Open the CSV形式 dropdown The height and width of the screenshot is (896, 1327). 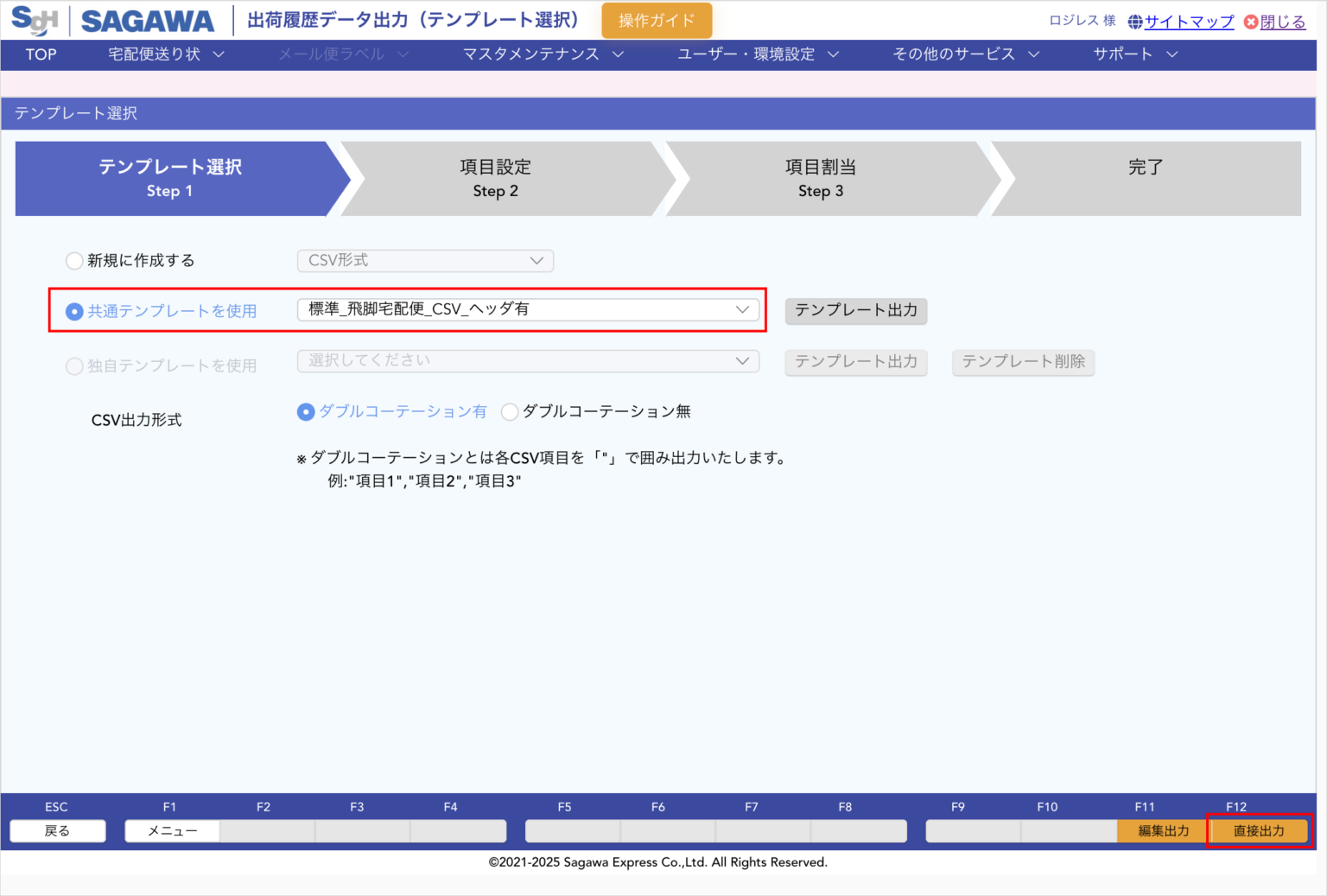click(424, 260)
